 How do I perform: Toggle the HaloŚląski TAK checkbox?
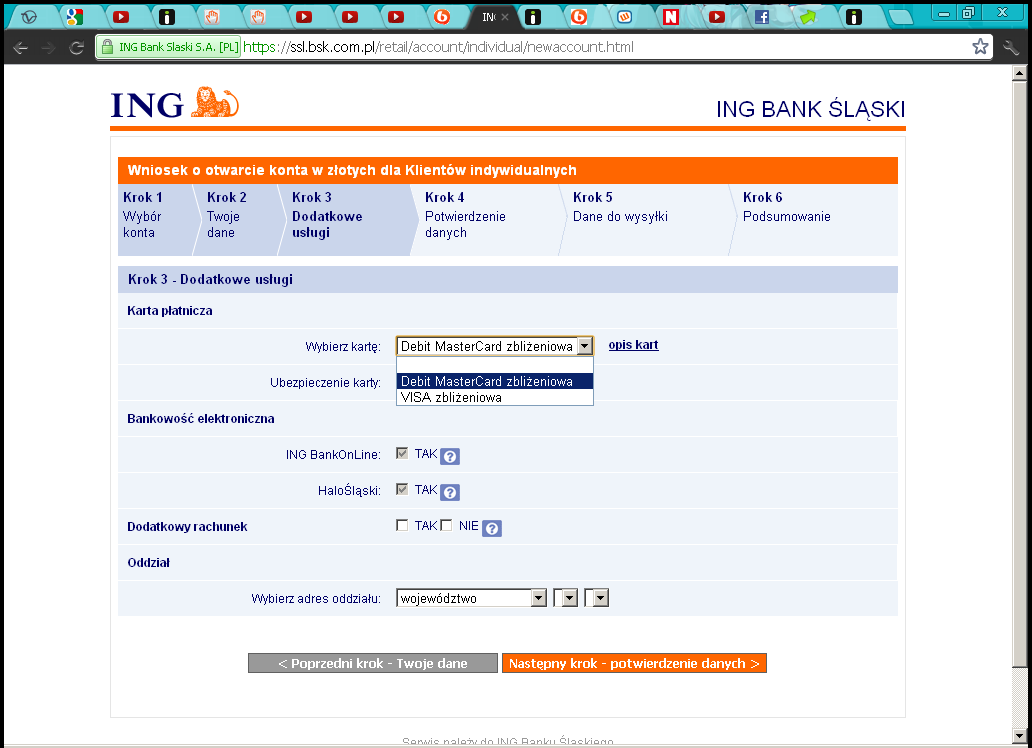click(402, 489)
